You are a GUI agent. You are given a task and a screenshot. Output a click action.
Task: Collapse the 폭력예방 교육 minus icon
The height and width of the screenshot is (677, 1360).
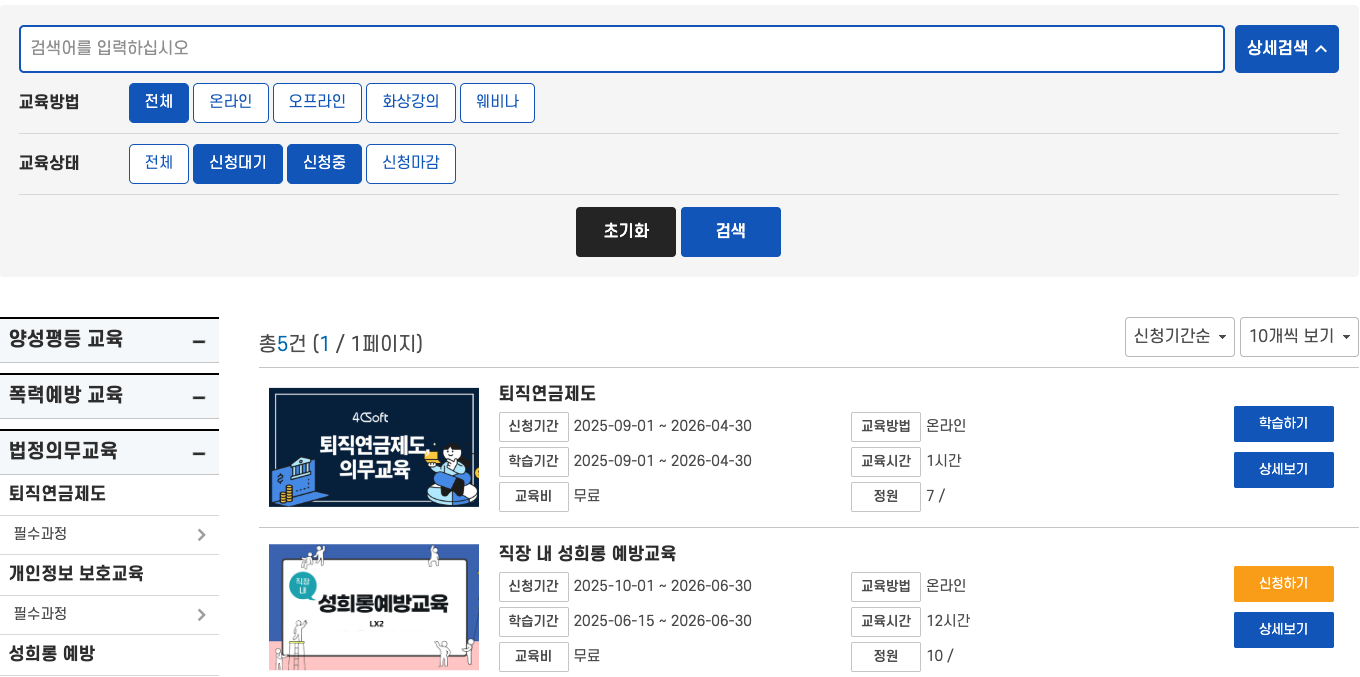point(199,398)
